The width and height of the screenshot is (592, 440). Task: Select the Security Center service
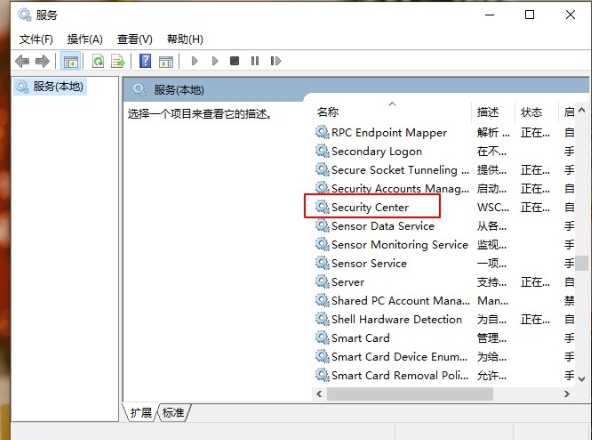point(370,207)
